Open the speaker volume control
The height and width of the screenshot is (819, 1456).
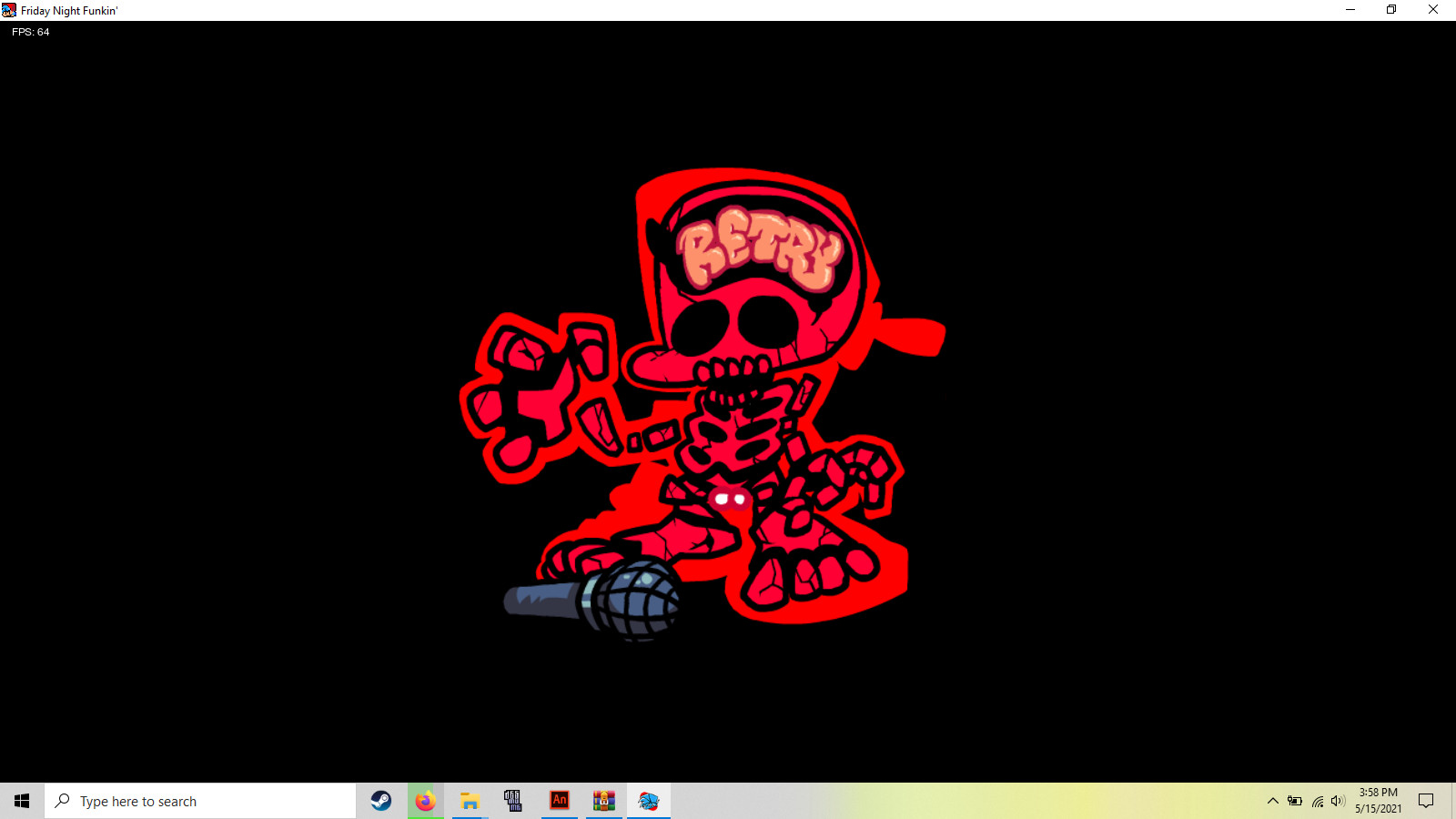(x=1338, y=801)
